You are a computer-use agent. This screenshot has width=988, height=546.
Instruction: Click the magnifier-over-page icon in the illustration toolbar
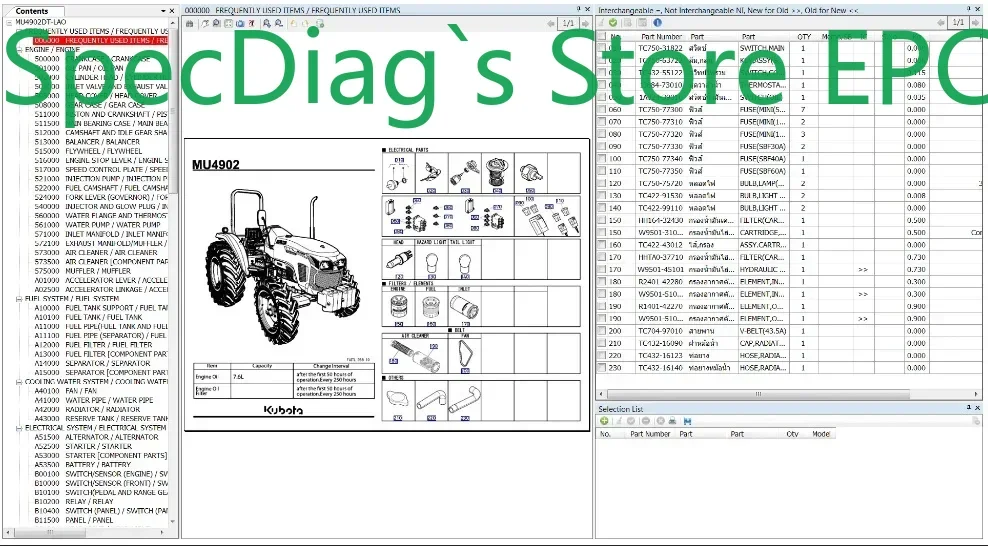(x=216, y=24)
